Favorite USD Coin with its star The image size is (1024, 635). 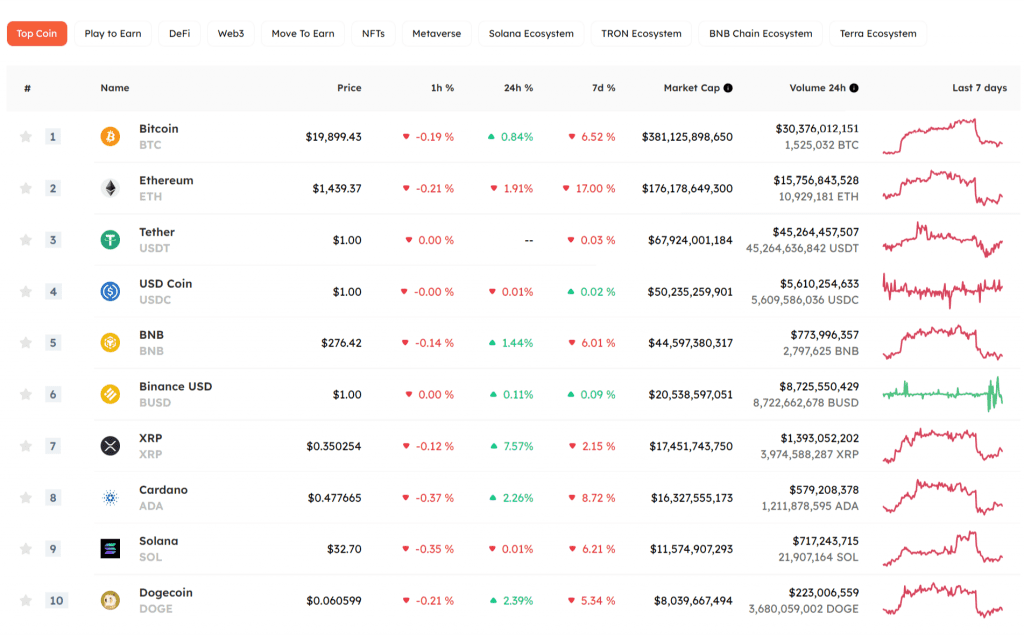[25, 291]
